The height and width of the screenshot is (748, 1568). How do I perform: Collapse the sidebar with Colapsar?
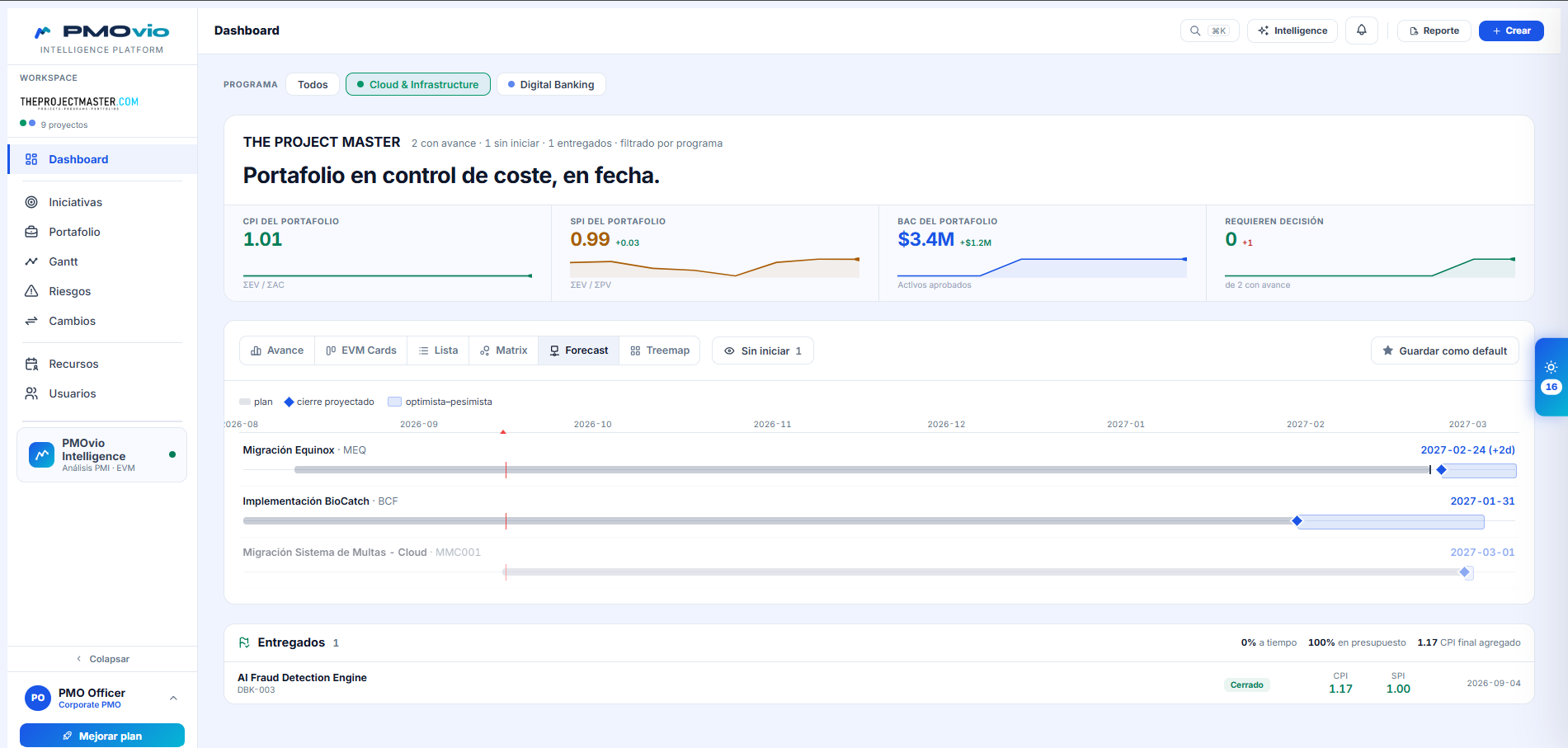(x=102, y=659)
